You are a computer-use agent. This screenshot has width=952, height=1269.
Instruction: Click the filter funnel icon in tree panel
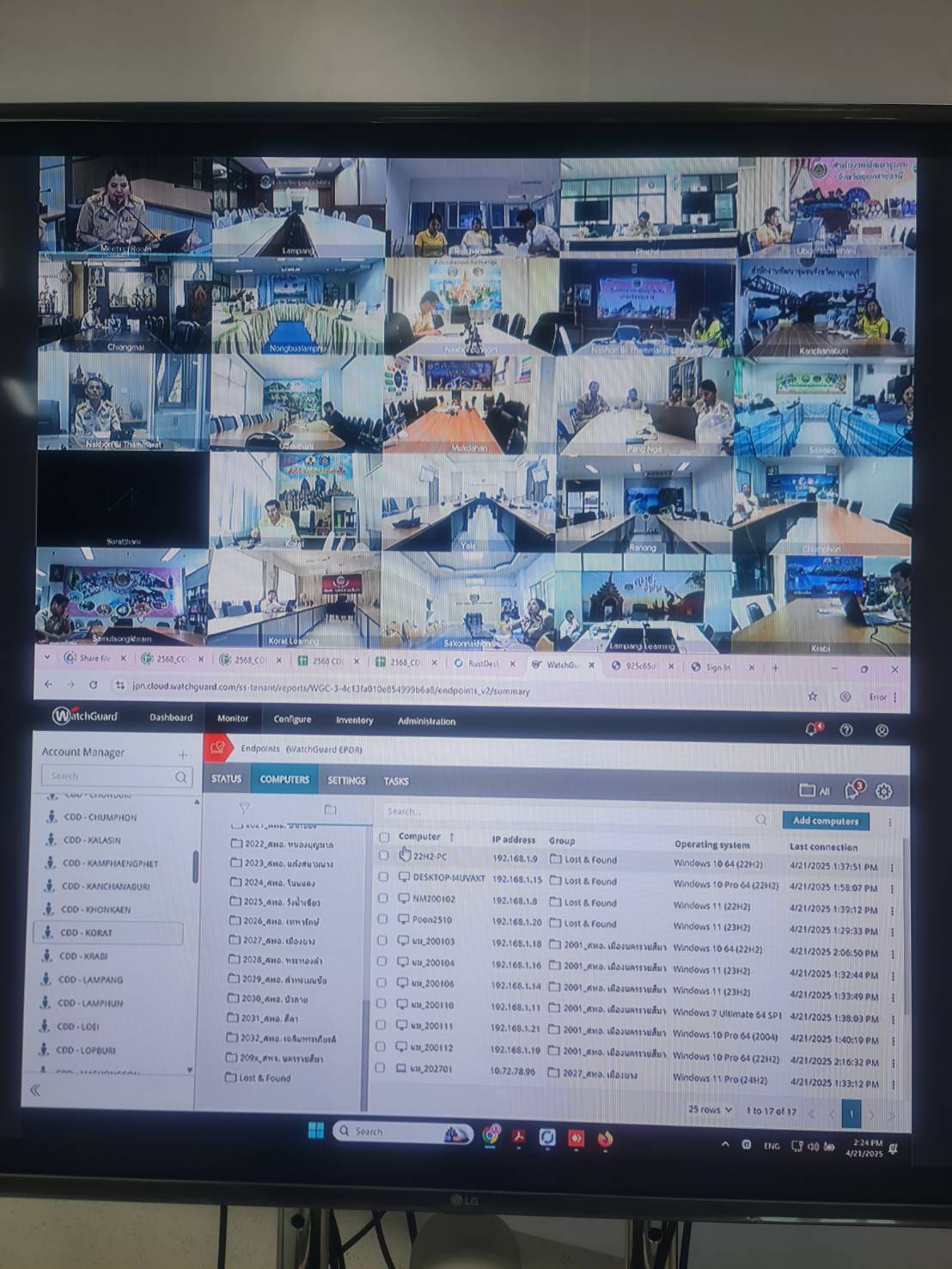pyautogui.click(x=244, y=808)
